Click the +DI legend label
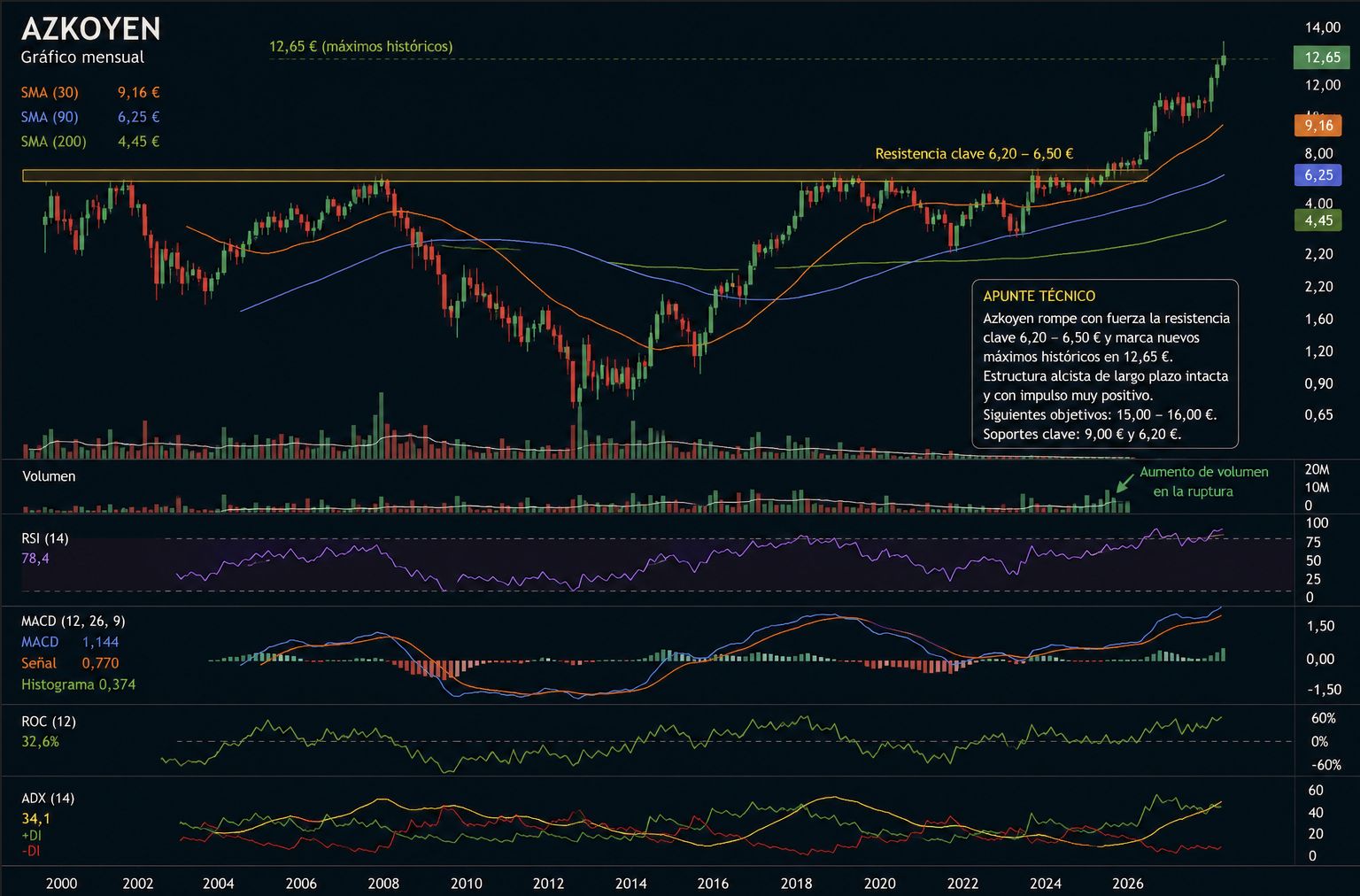1360x896 pixels. click(x=31, y=835)
